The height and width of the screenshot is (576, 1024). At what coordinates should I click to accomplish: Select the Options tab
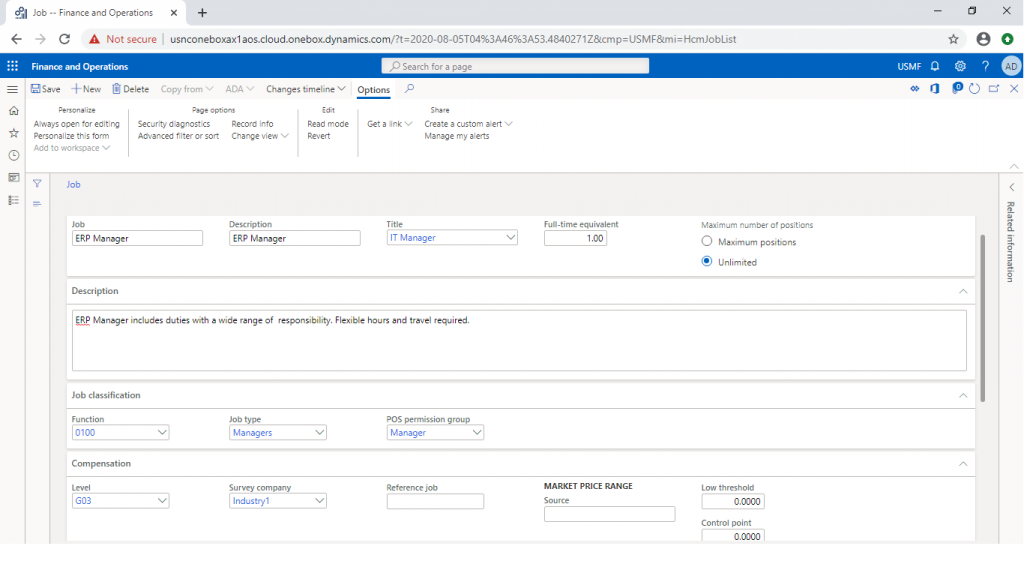coord(374,89)
